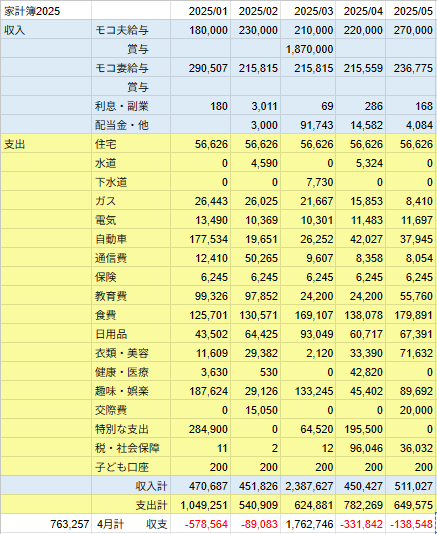Select the 家計簿2025 title cell
437x534 pixels.
click(x=46, y=11)
